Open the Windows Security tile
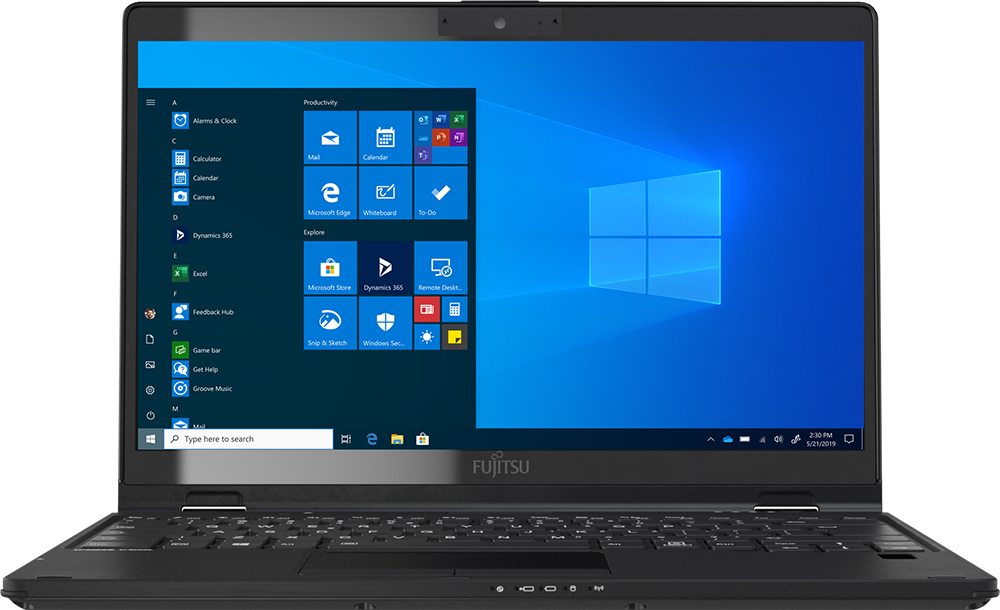This screenshot has width=1000, height=610. (x=385, y=323)
